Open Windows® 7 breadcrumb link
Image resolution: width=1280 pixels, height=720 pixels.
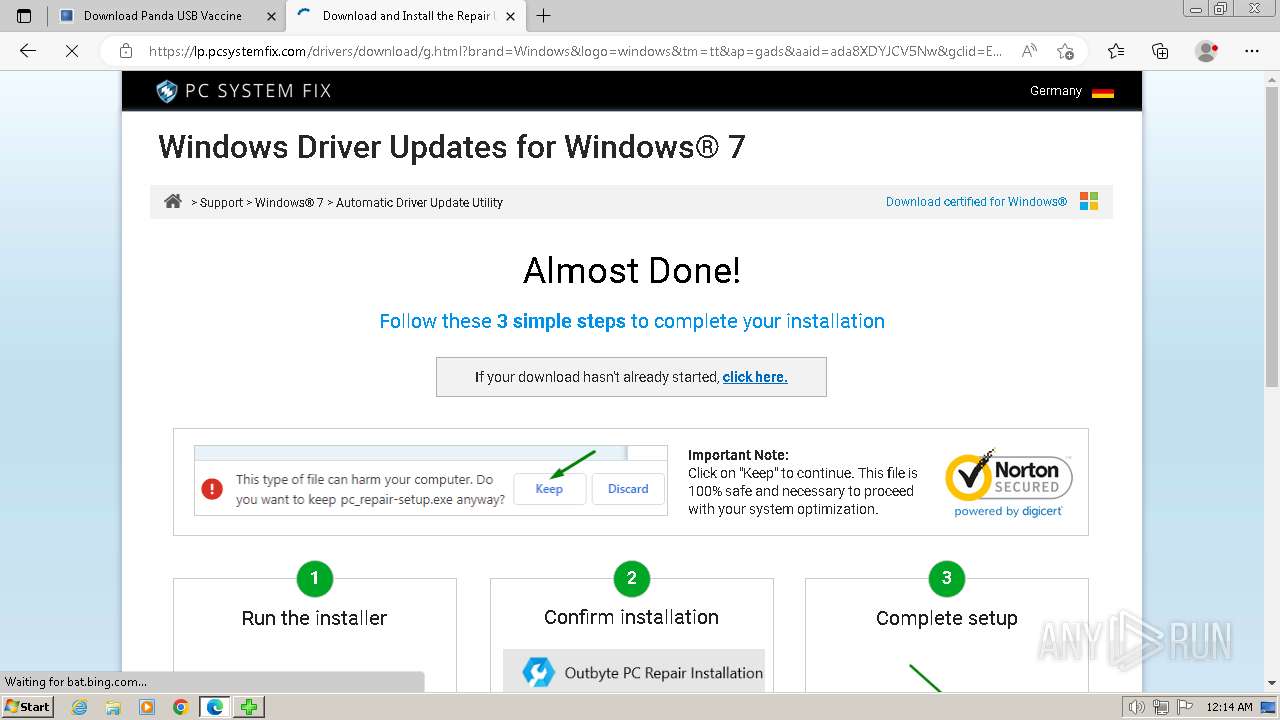point(289,202)
